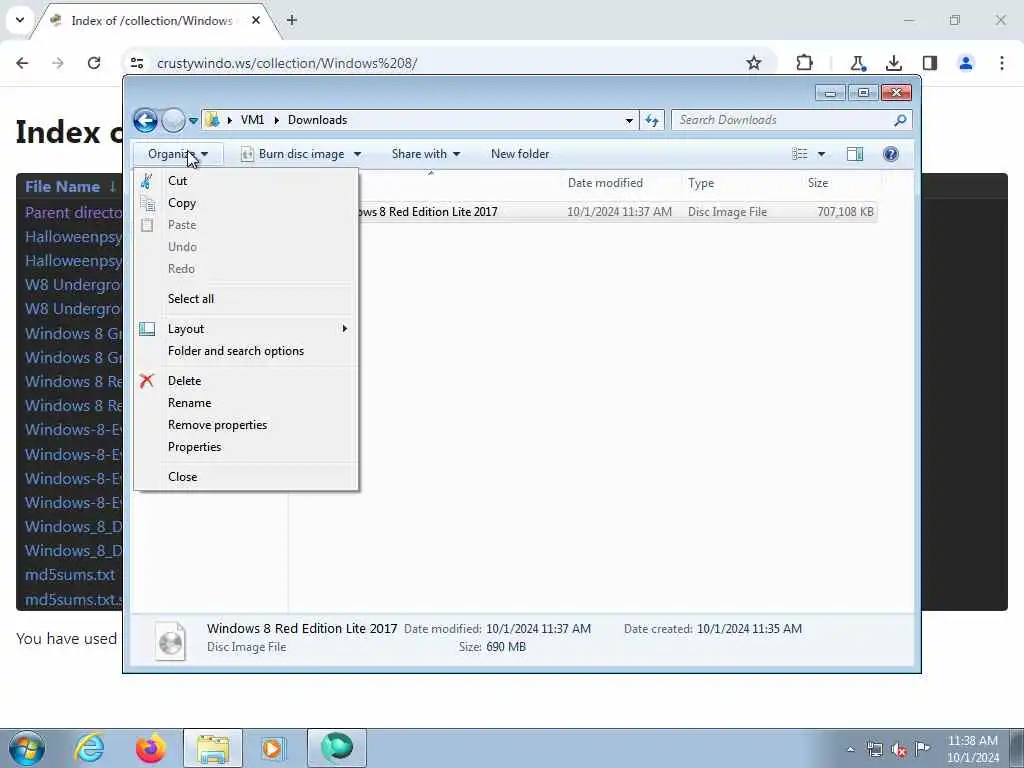Open Folder and search options
Viewport: 1024px width, 768px height.
(x=246, y=351)
